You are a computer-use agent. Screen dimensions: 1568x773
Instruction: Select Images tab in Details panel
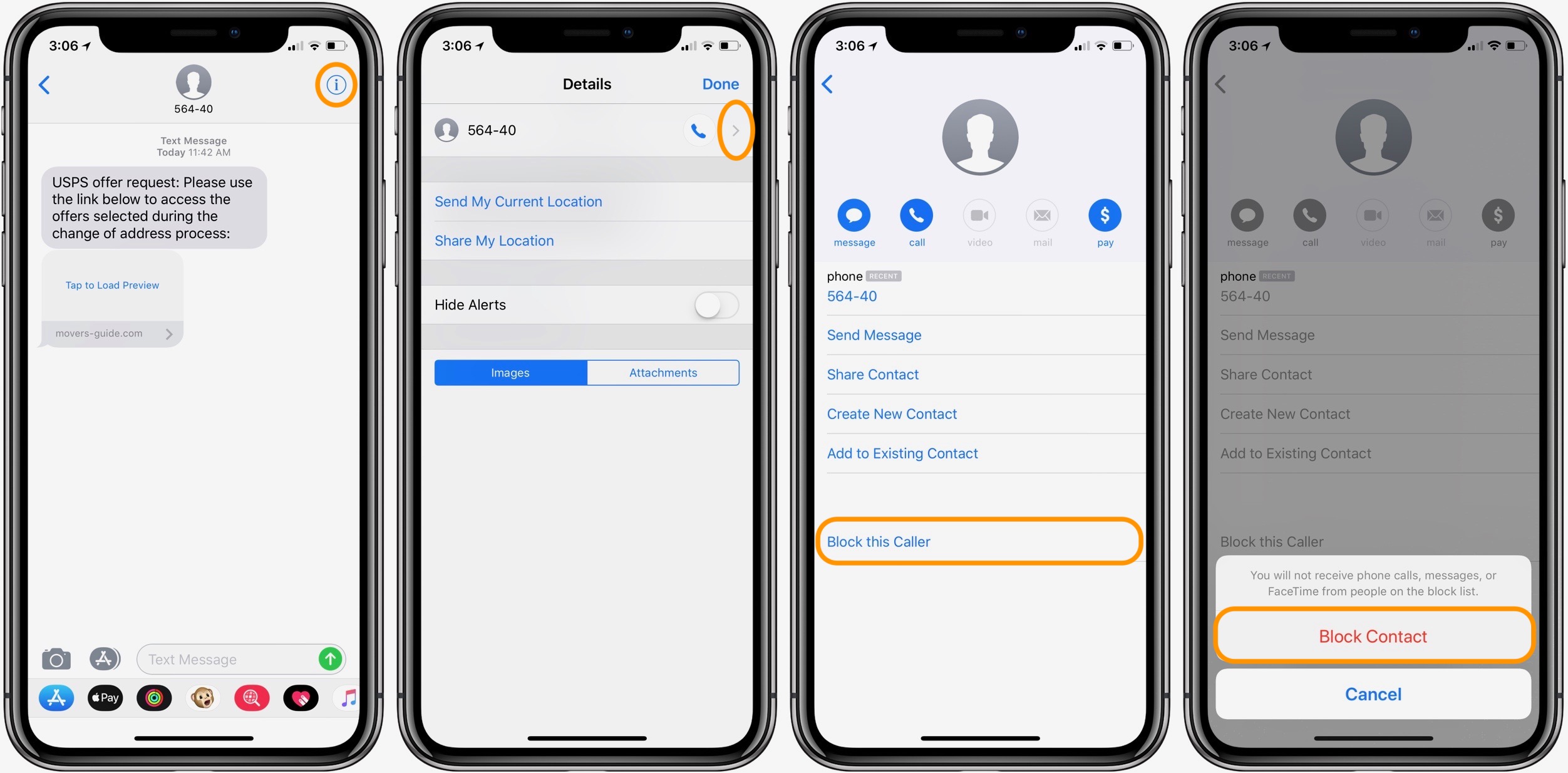511,371
